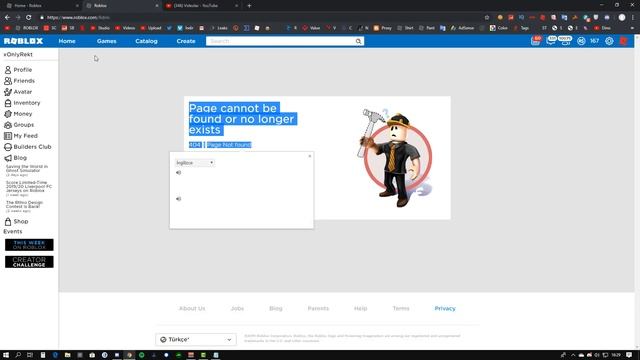Viewport: 640px width, 360px height.
Task: Go back with the browser back arrow
Action: pos(7,18)
